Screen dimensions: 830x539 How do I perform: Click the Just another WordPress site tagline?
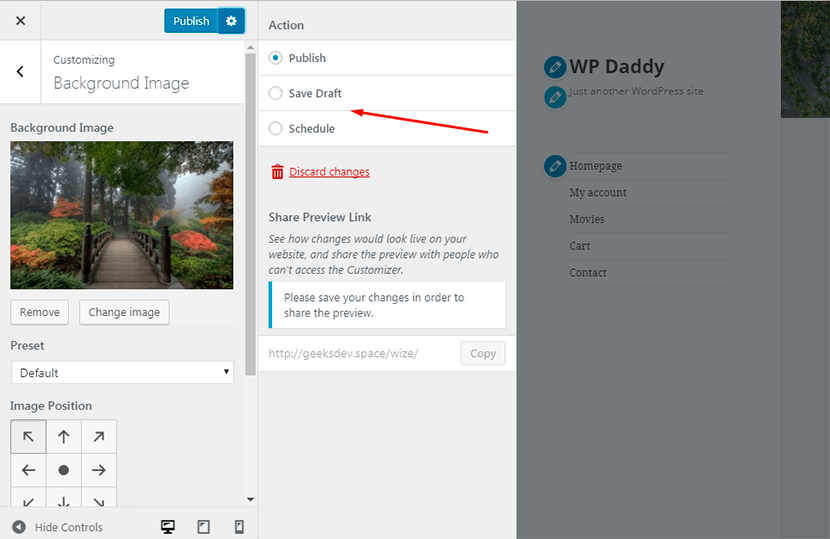coord(636,91)
